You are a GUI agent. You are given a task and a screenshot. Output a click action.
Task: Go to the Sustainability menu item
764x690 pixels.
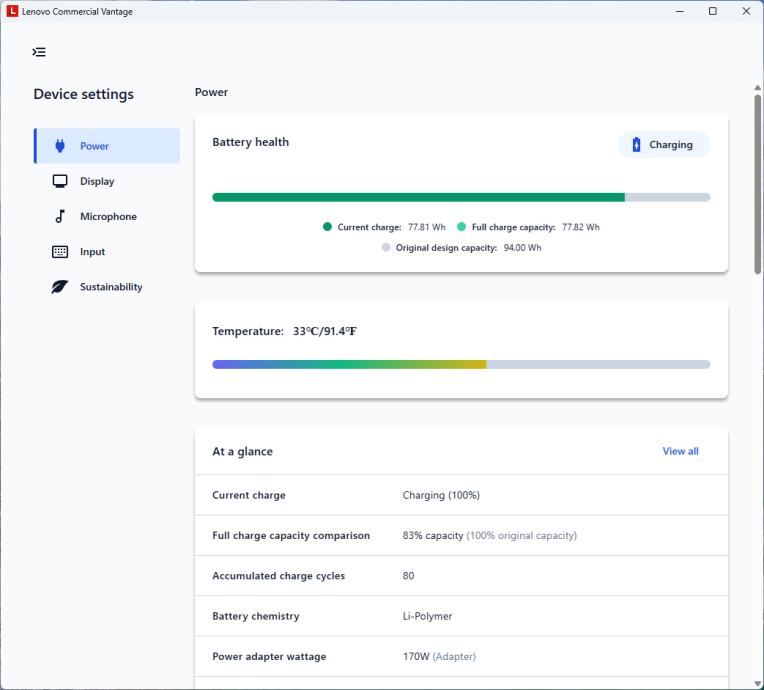111,287
